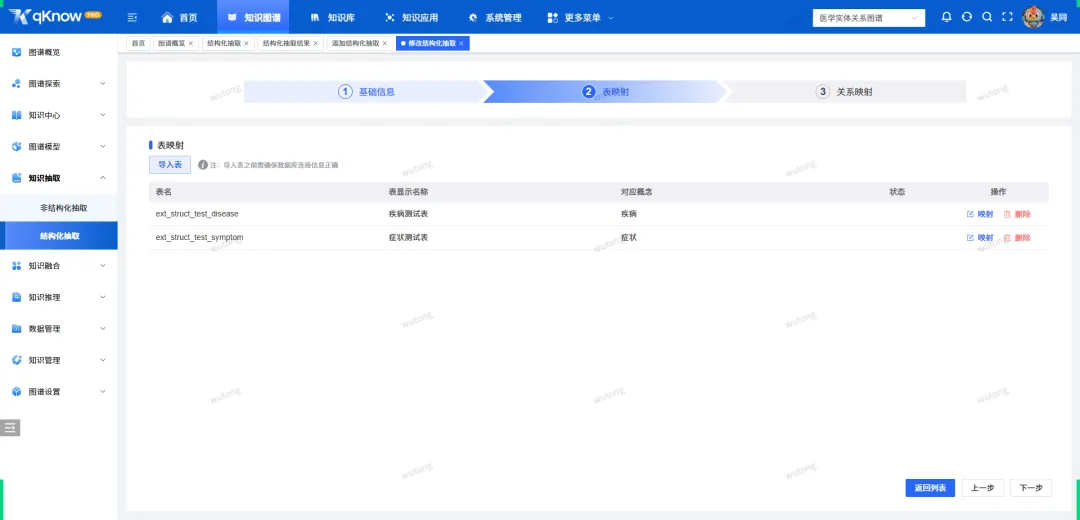
Task: Close the 图谱概览 tab
Action: [191, 43]
